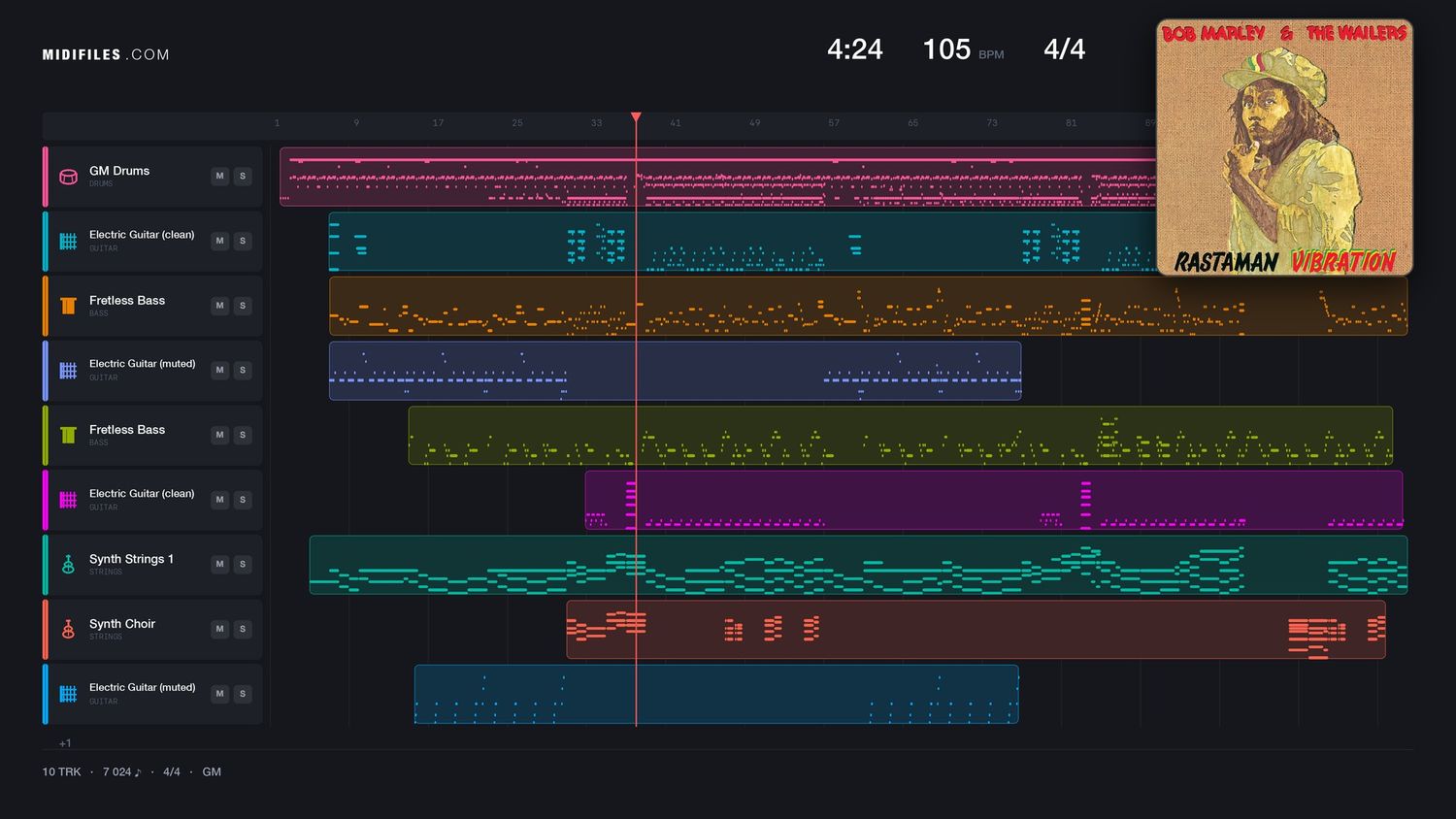Click the magenta Electric Guitar (clean) note clip
The height and width of the screenshot is (819, 1456).
click(x=994, y=500)
